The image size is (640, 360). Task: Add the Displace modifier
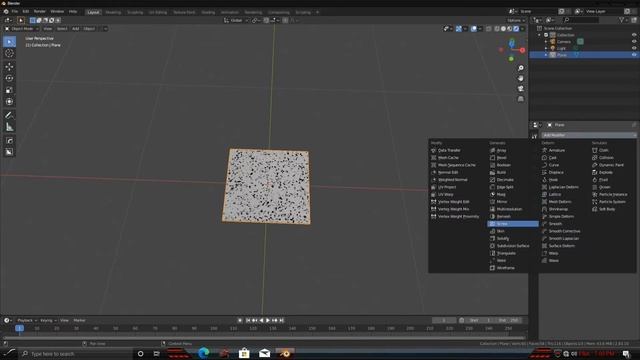tap(556, 172)
